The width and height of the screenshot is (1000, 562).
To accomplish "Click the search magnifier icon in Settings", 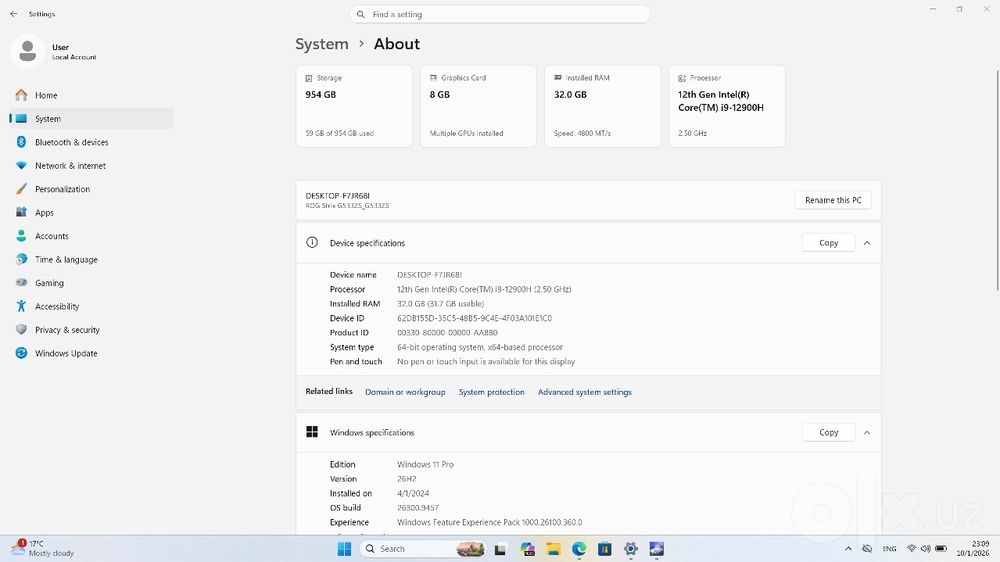I will [x=361, y=14].
